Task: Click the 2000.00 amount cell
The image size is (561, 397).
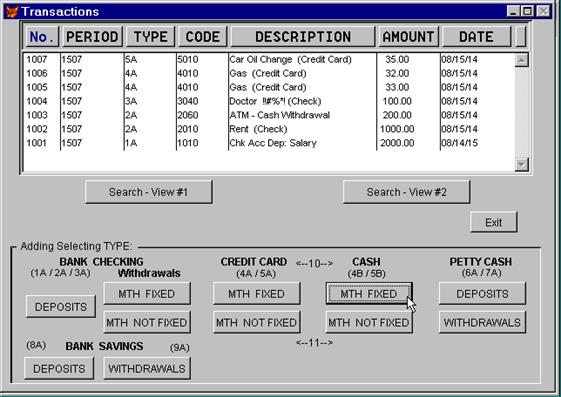Action: click(x=397, y=143)
